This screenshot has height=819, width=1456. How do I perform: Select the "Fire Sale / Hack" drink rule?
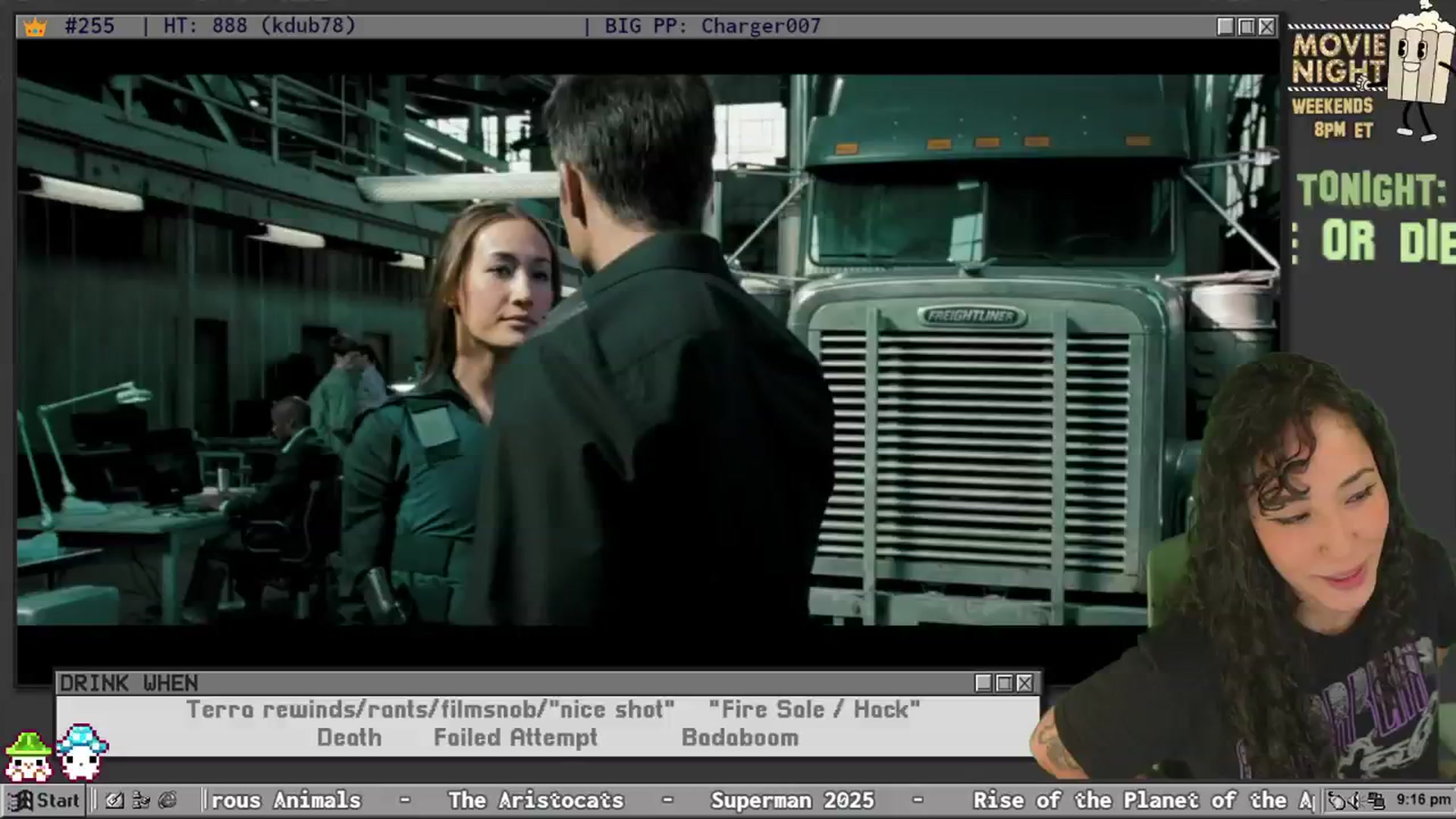[814, 710]
